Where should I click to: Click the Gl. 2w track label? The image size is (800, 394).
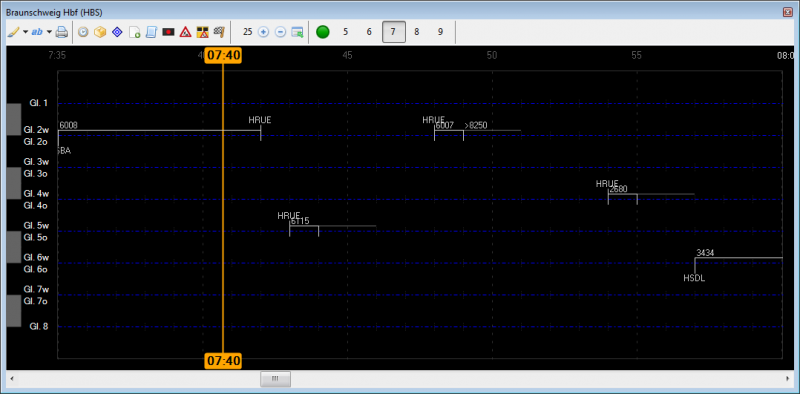coord(36,130)
